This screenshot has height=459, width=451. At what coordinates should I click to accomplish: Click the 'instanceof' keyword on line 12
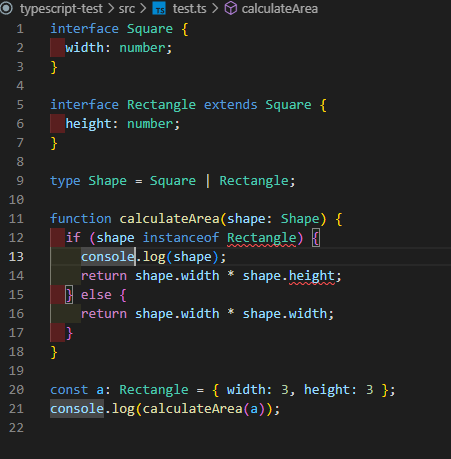pos(181,238)
